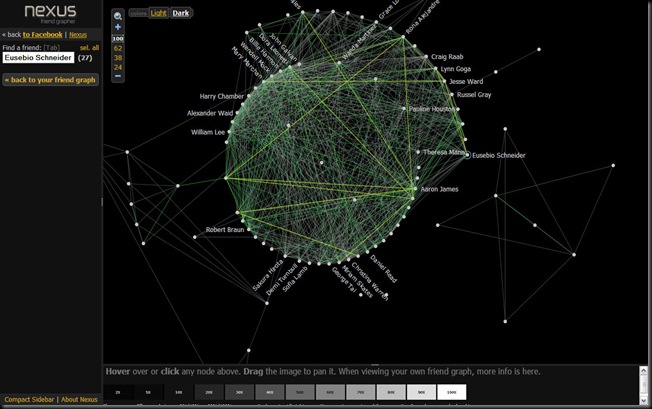
Task: Select the 38 zoom level
Action: click(x=118, y=58)
